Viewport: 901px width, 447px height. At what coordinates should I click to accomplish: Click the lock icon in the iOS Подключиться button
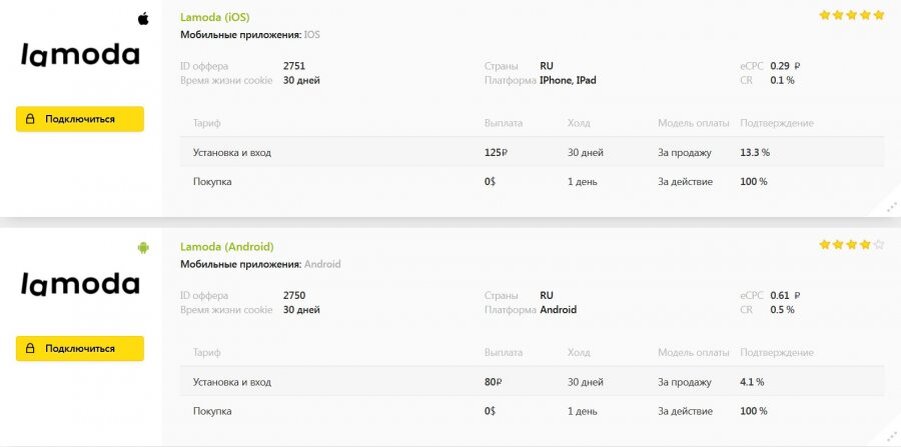(31, 119)
